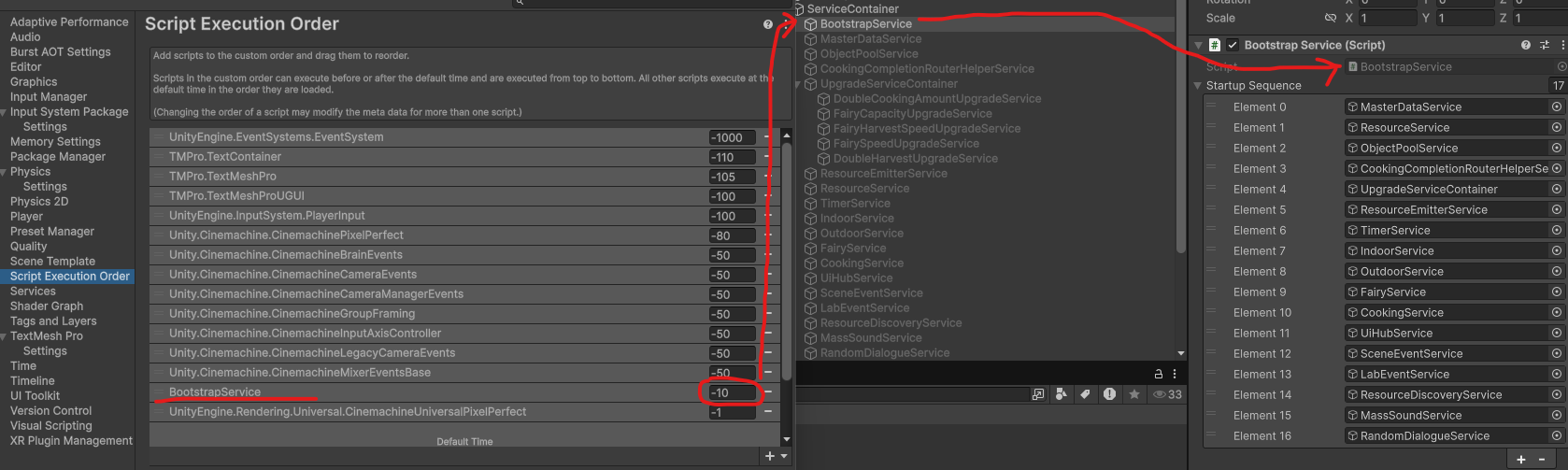Click Search by Import Log Type icon
This screenshot has width=1568, height=470.
point(1109,394)
